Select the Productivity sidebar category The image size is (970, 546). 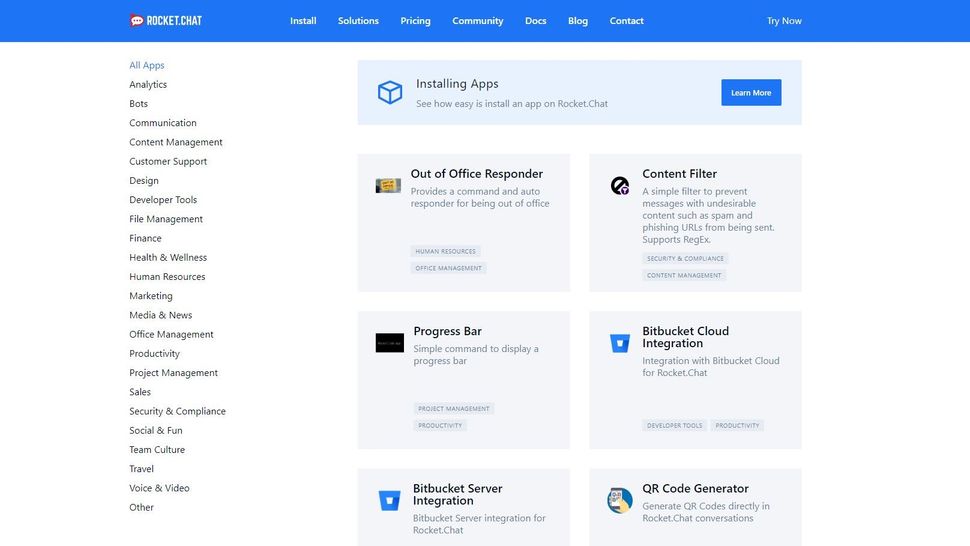[x=155, y=352]
